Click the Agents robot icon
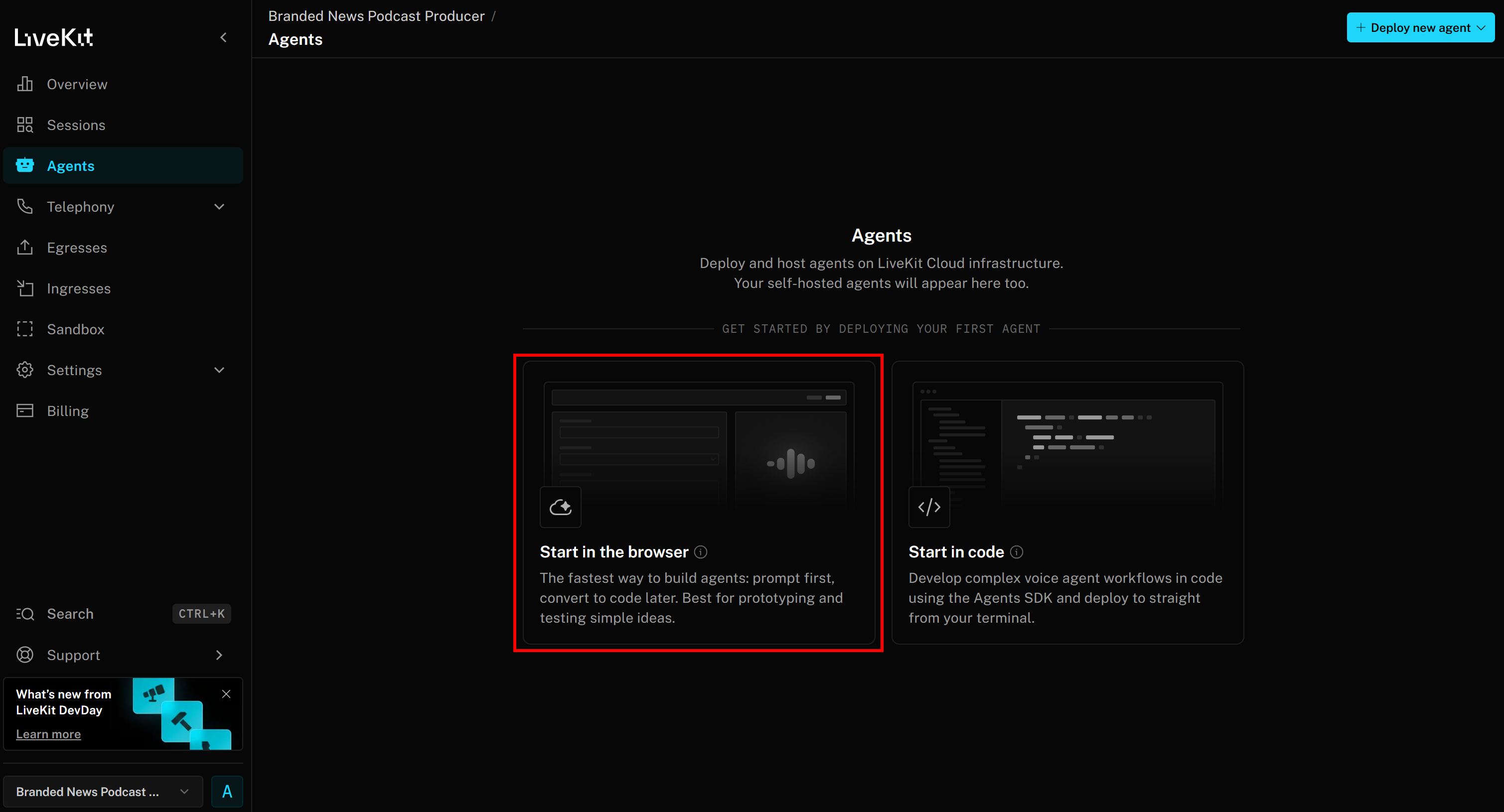 point(24,165)
